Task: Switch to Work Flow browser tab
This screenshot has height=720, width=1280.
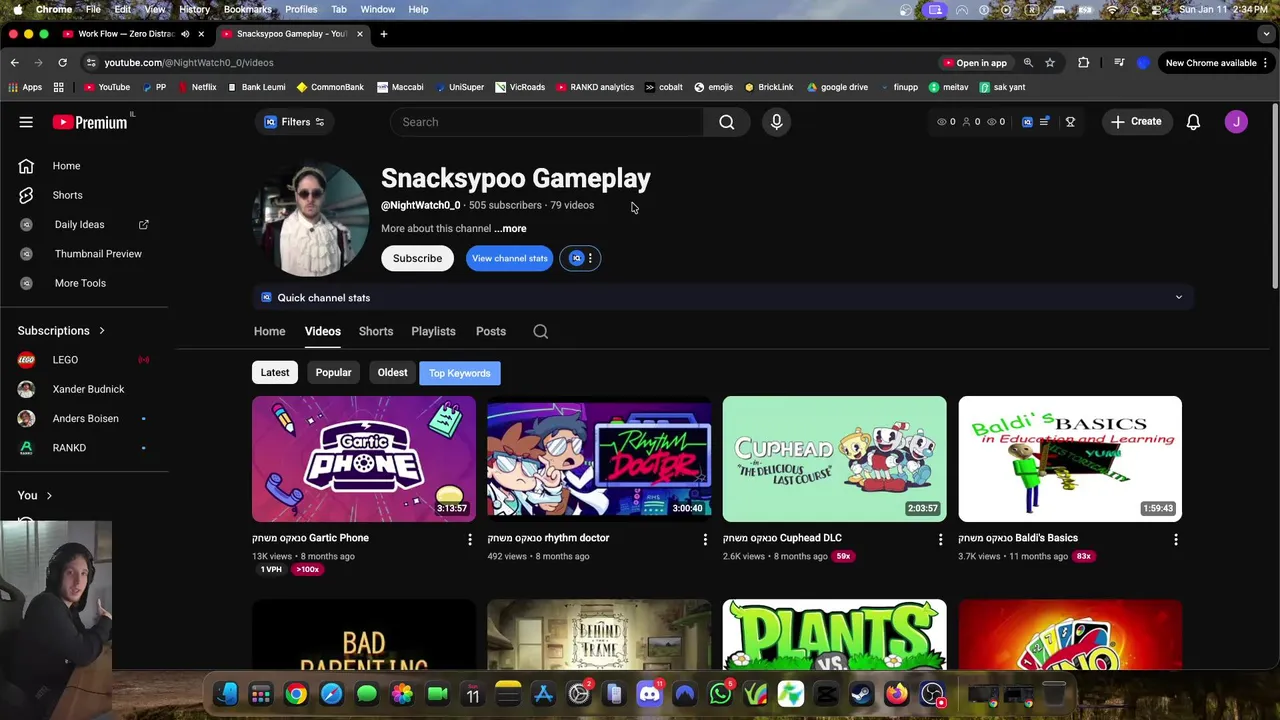Action: [x=126, y=34]
